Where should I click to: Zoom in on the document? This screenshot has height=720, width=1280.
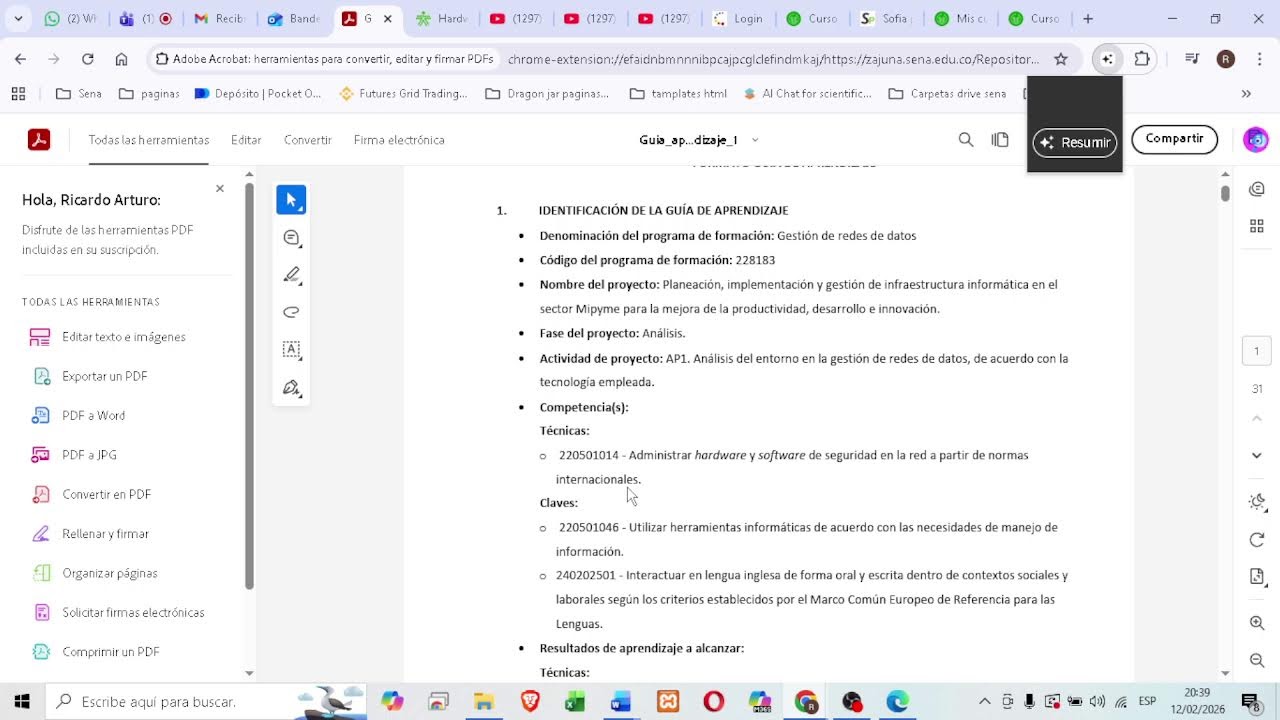[1257, 623]
